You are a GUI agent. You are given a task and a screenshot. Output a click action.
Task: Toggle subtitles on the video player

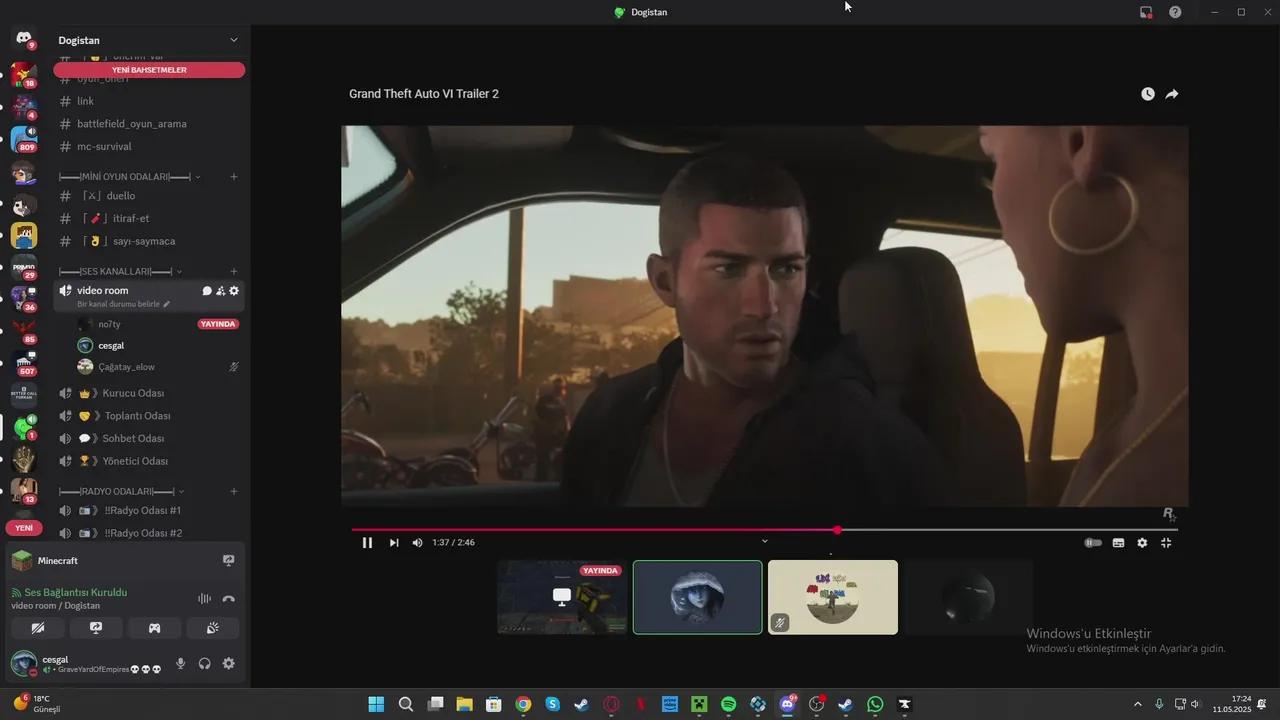click(1118, 543)
